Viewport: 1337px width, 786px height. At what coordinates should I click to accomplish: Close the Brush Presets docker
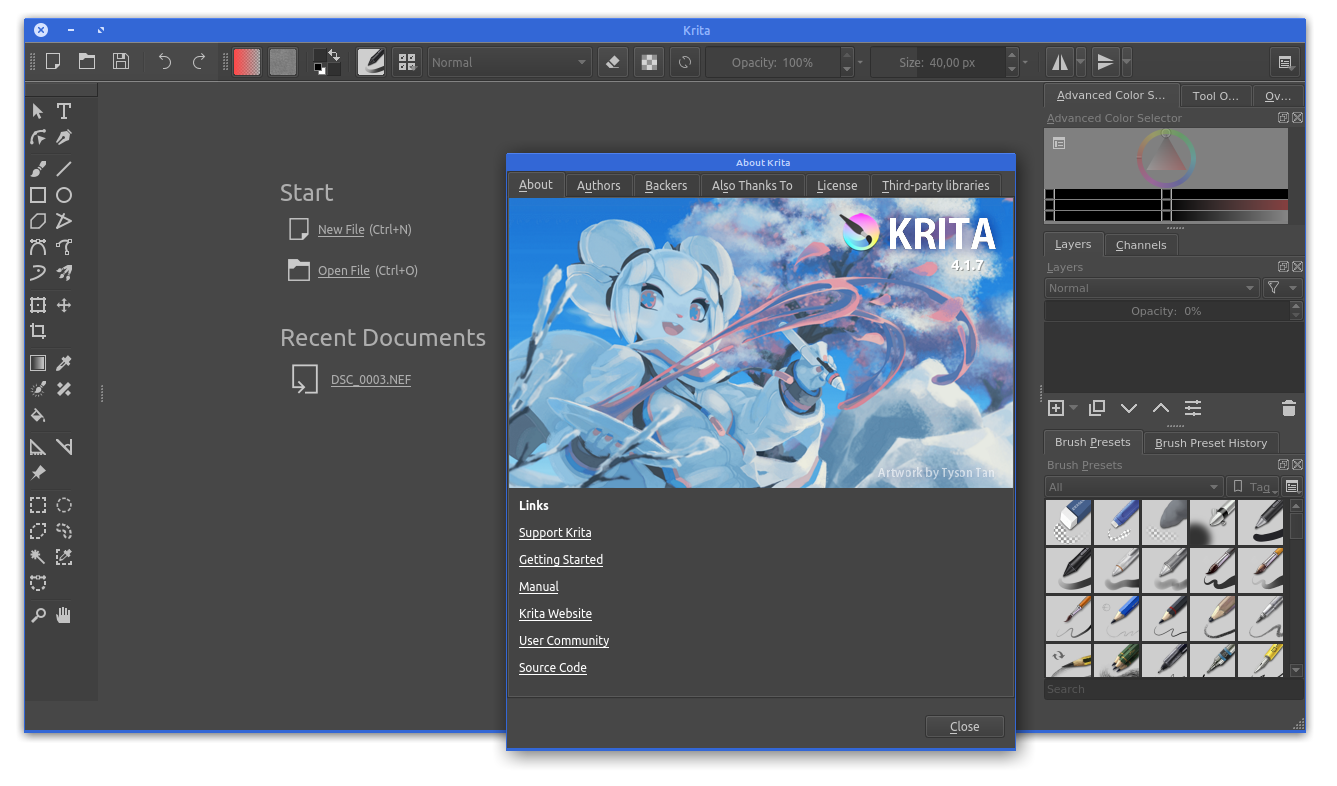point(1297,465)
